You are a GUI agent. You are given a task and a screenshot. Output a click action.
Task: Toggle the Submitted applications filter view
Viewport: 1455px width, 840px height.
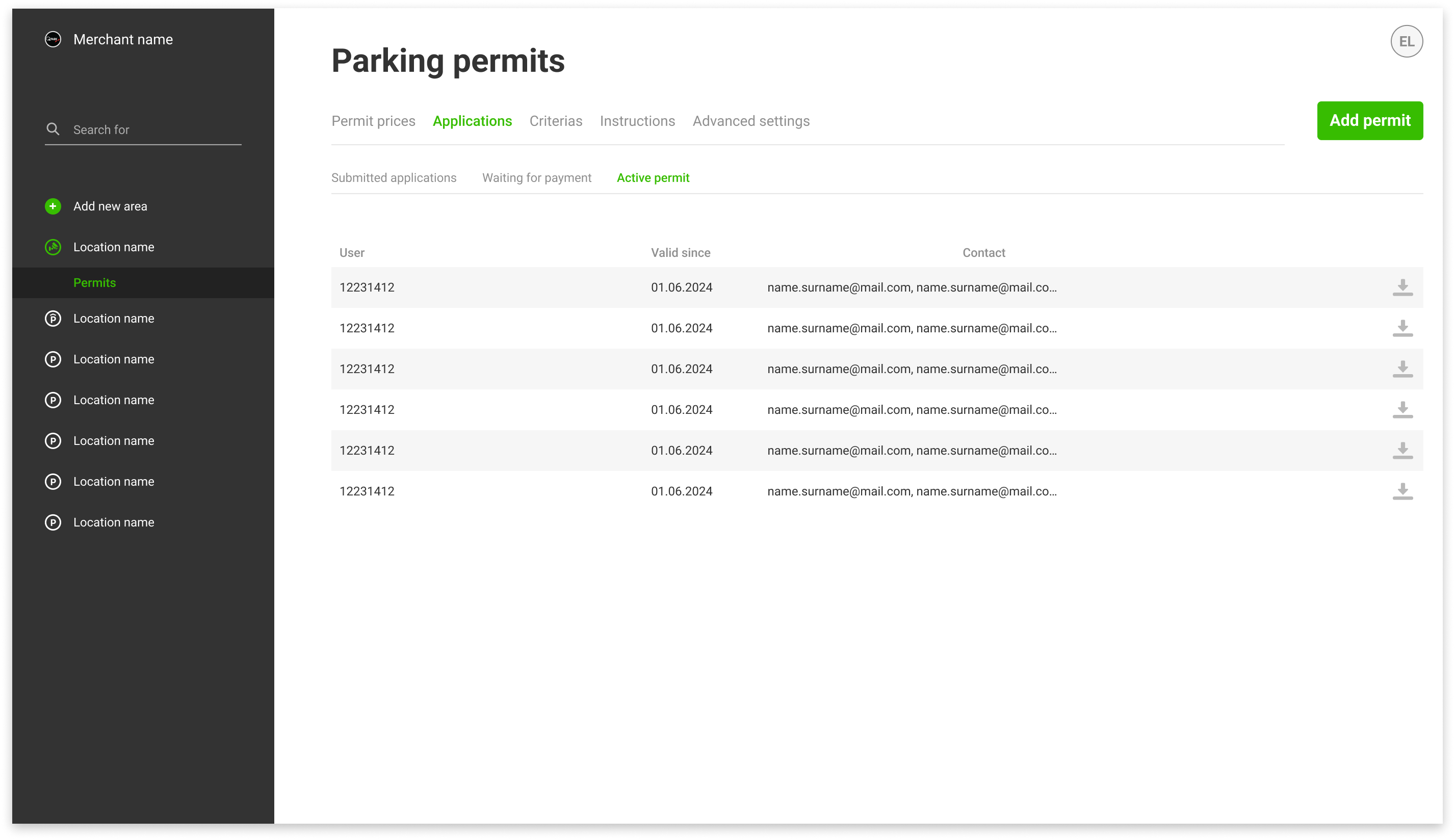pos(394,178)
